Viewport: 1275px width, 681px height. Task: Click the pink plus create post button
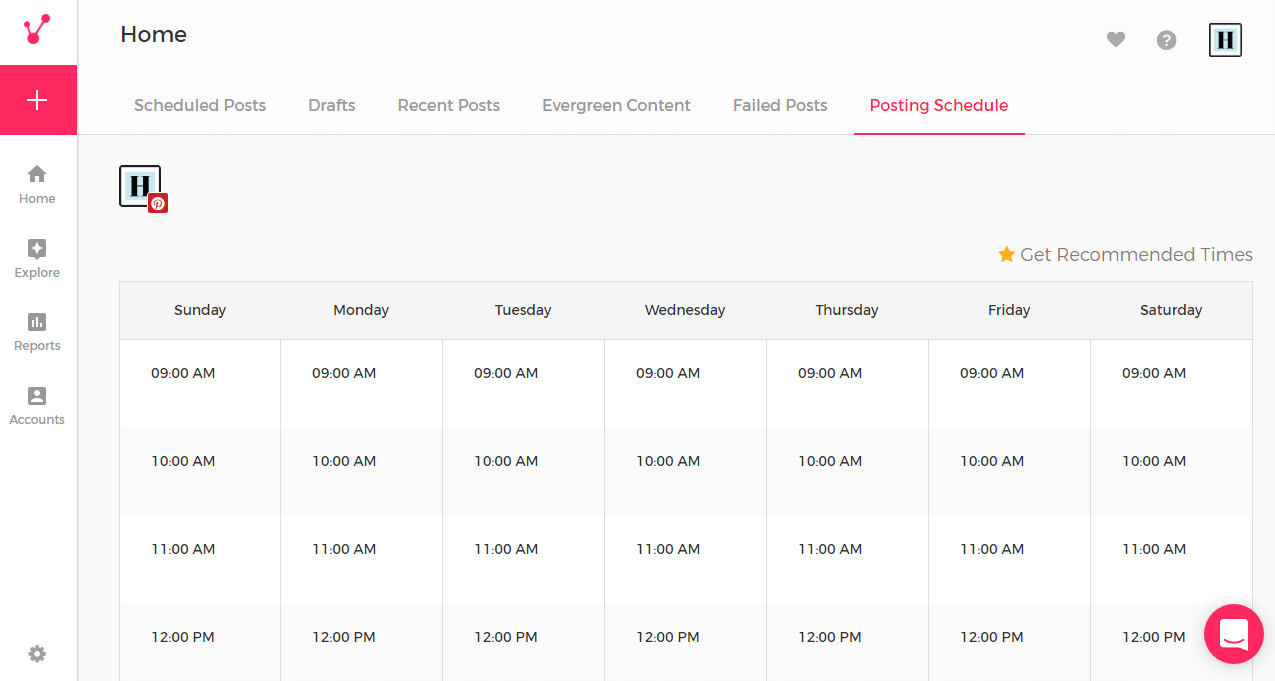click(37, 100)
